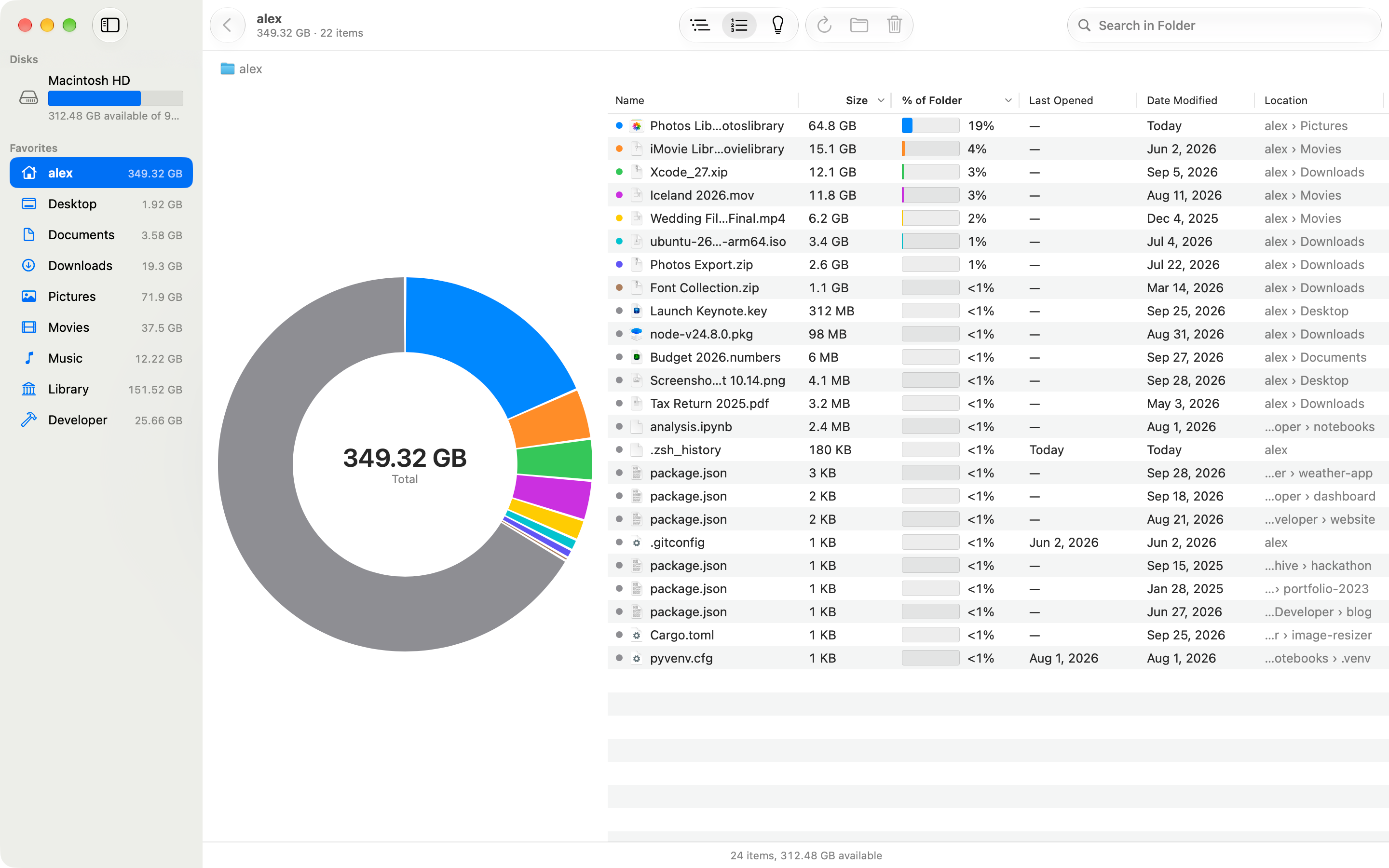Open the lightbulb tips button
Screen dimensions: 1389x868
(x=778, y=25)
